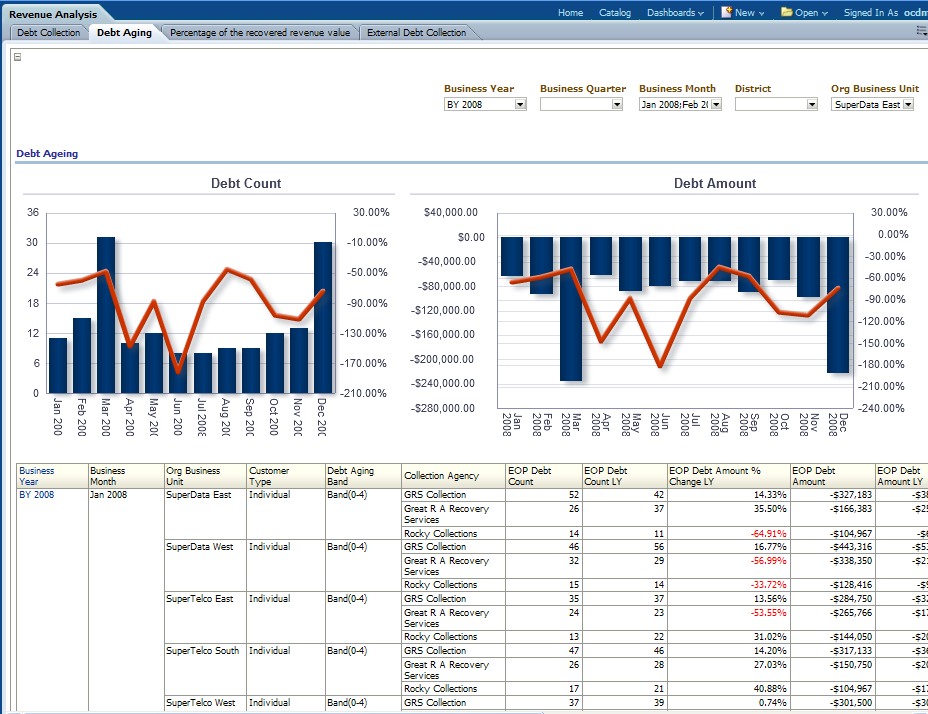Expand the New menu arrow
The image size is (928, 714).
coord(762,14)
